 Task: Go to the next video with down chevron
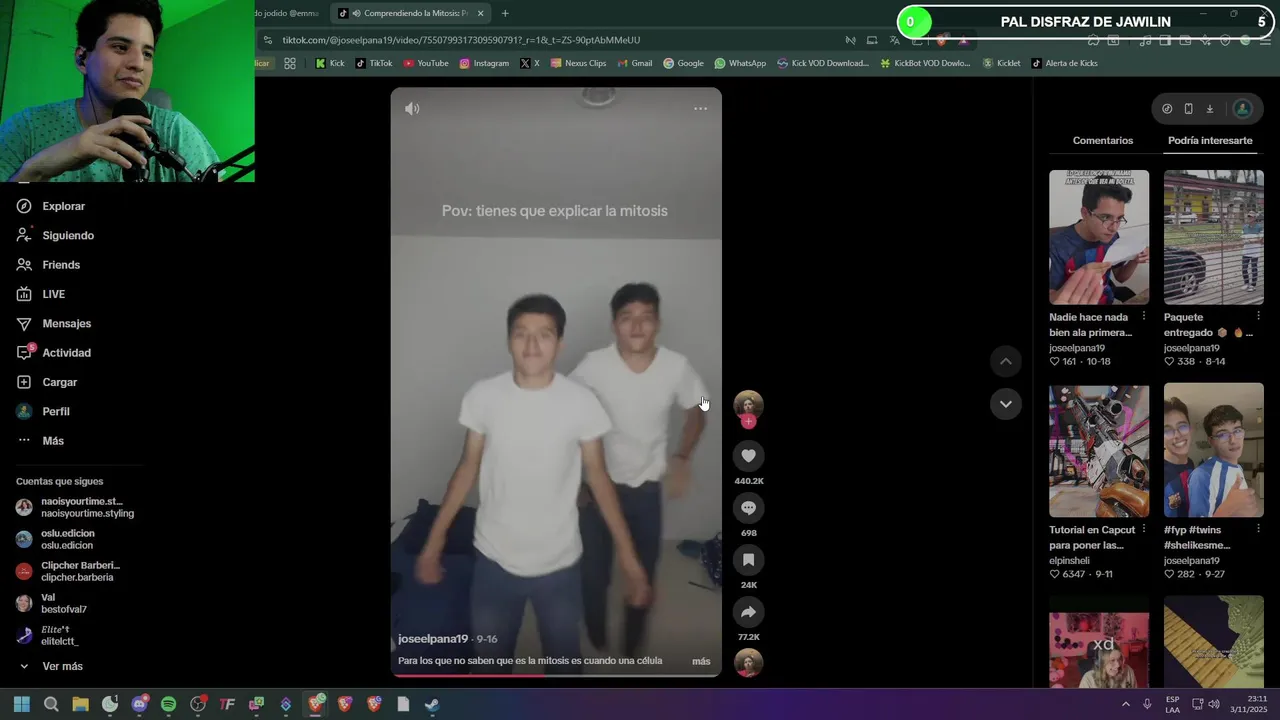(x=1005, y=404)
